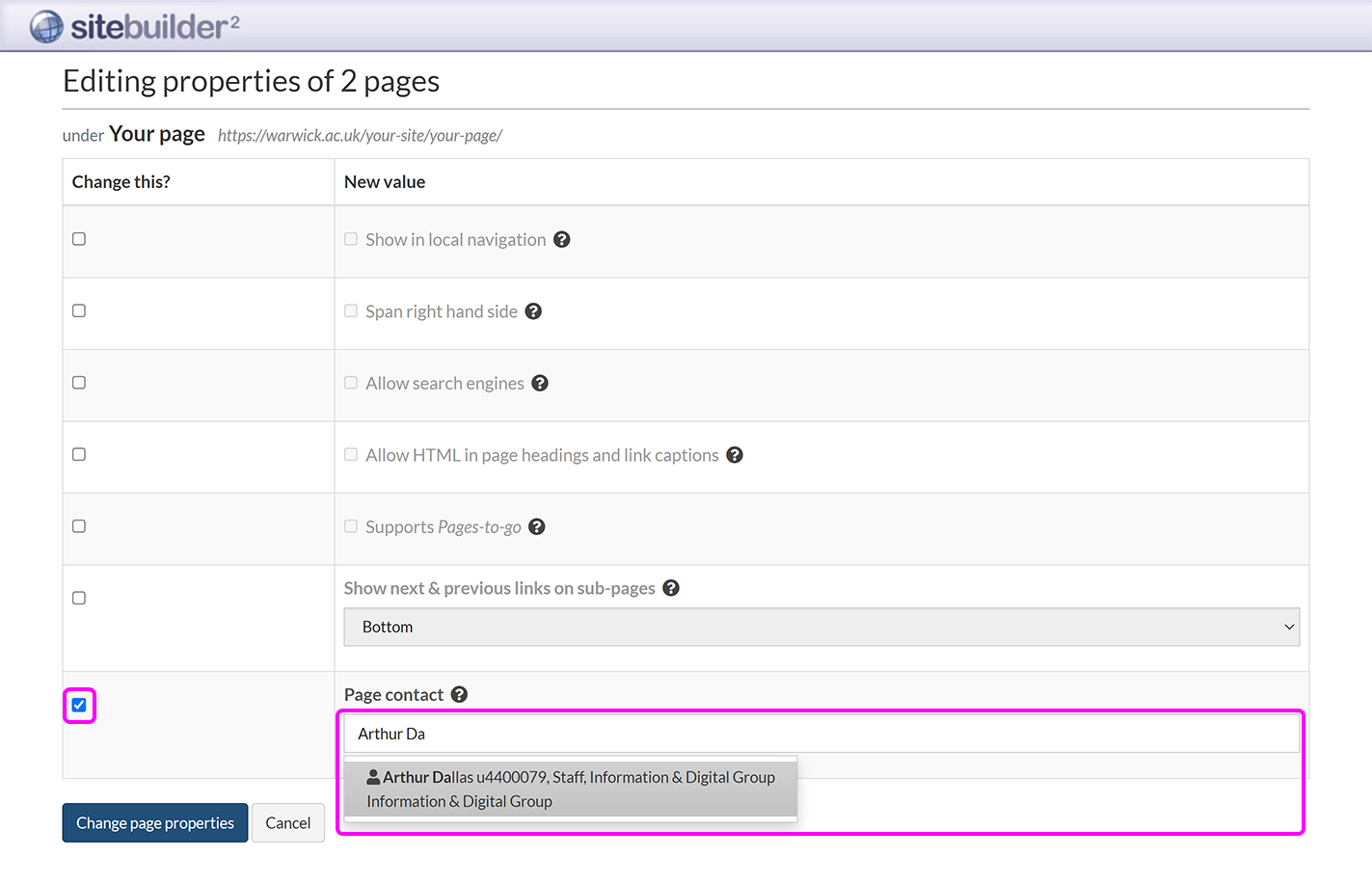
Task: Open the Allow search engines help icon
Action: click(540, 383)
